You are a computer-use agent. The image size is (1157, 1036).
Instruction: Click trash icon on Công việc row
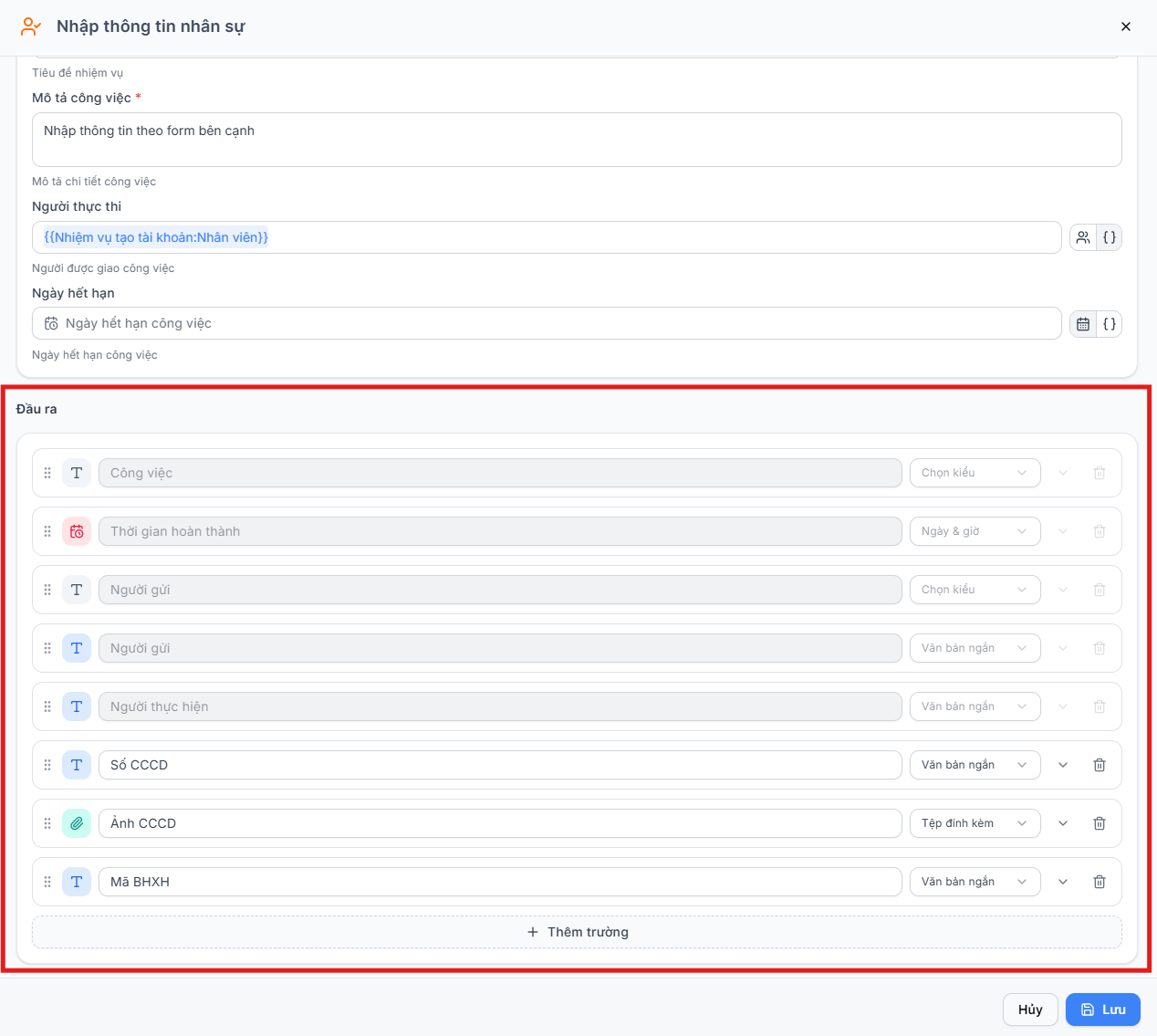(x=1100, y=473)
